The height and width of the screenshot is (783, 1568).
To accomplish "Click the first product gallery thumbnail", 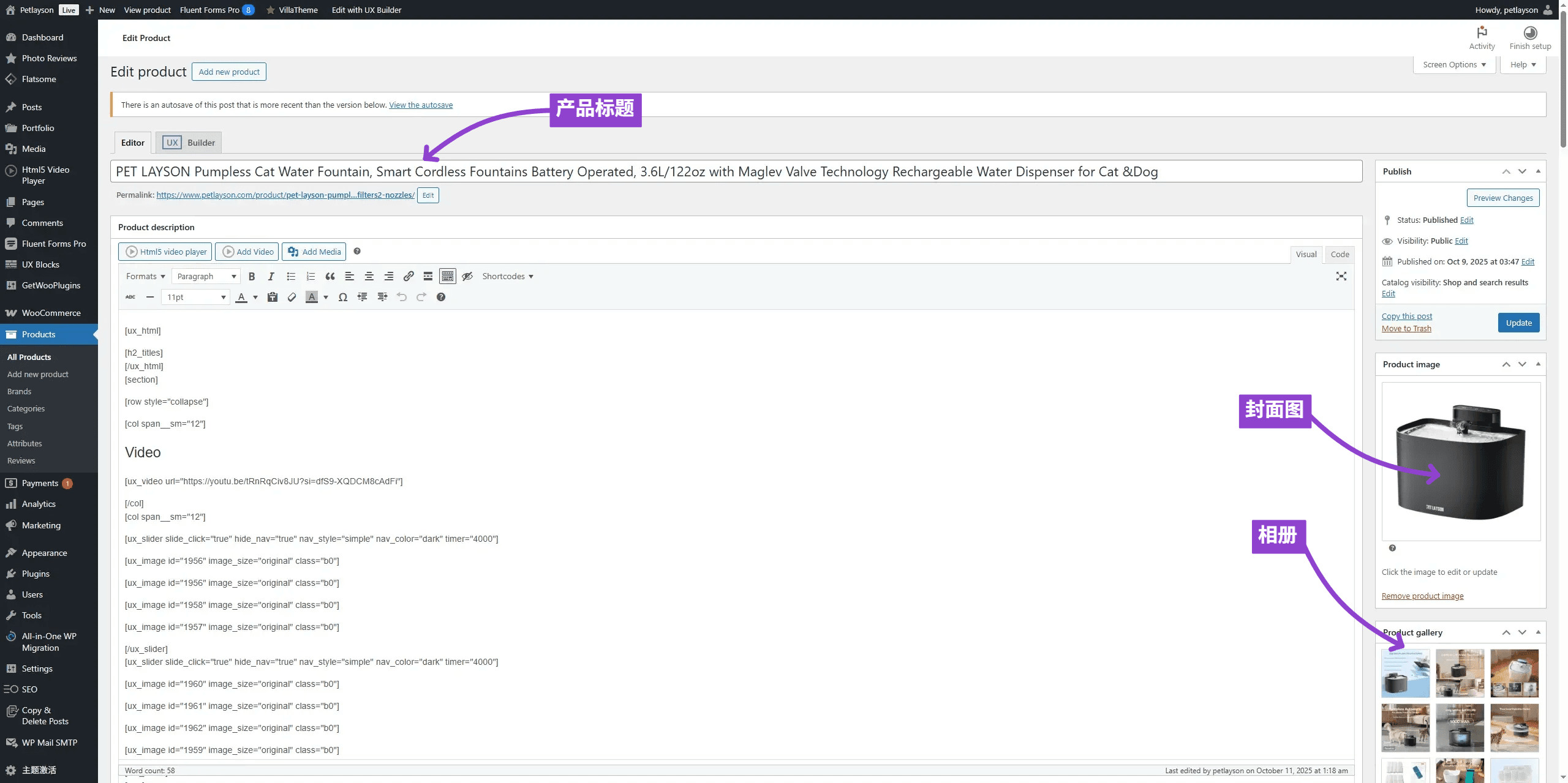I will (x=1405, y=673).
